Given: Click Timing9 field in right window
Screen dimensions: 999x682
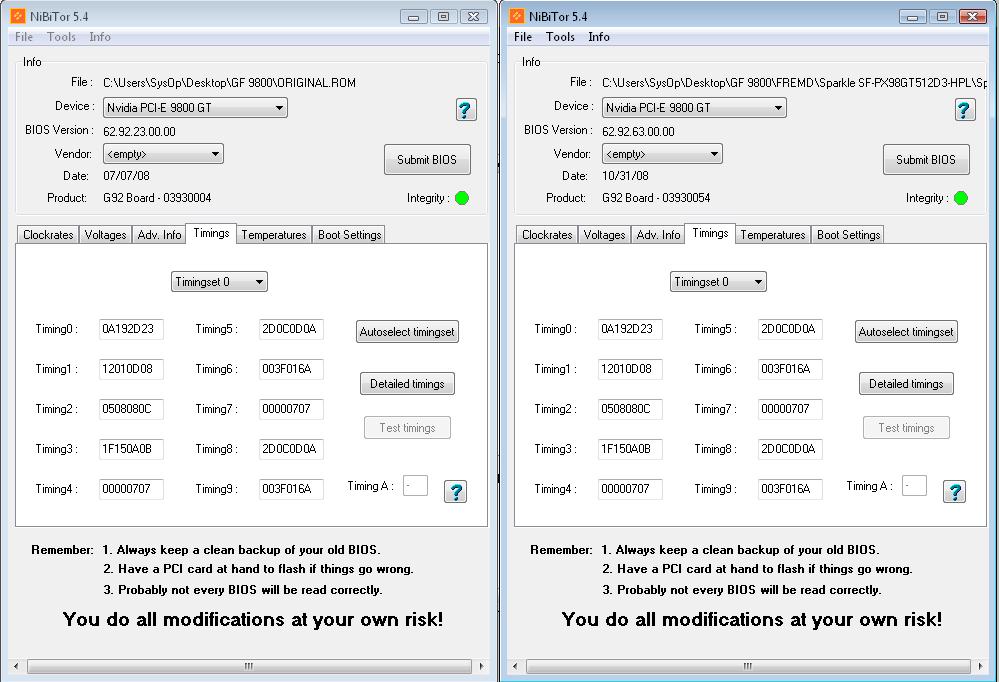Looking at the screenshot, I should (790, 489).
